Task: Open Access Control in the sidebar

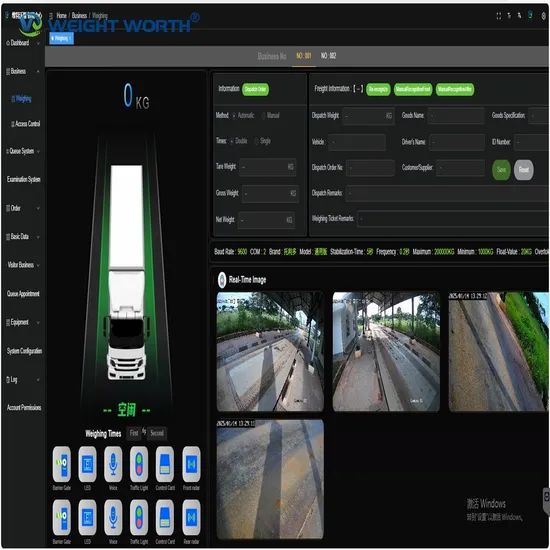Action: 26,124
